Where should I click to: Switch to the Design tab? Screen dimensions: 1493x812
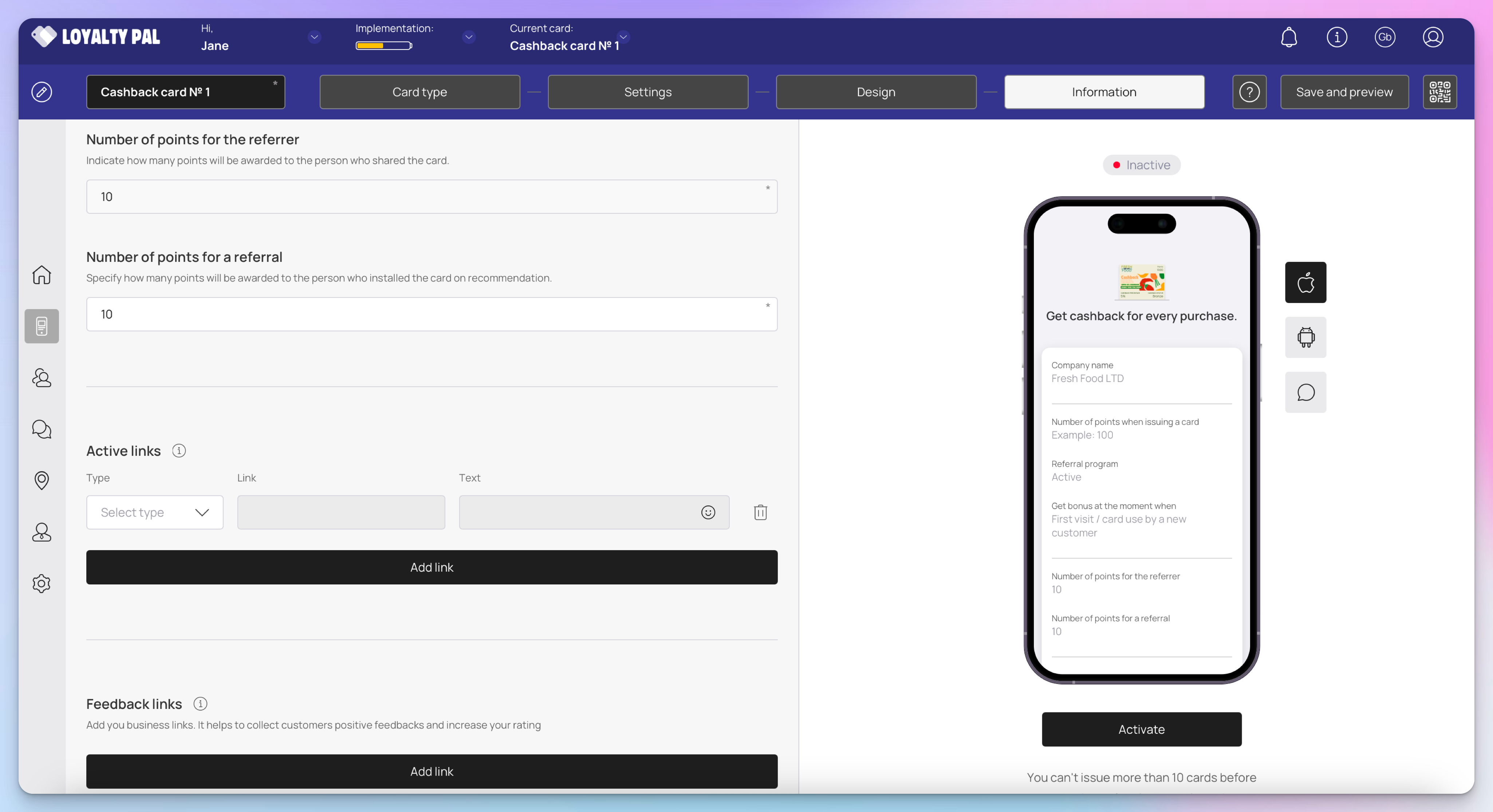(x=875, y=92)
